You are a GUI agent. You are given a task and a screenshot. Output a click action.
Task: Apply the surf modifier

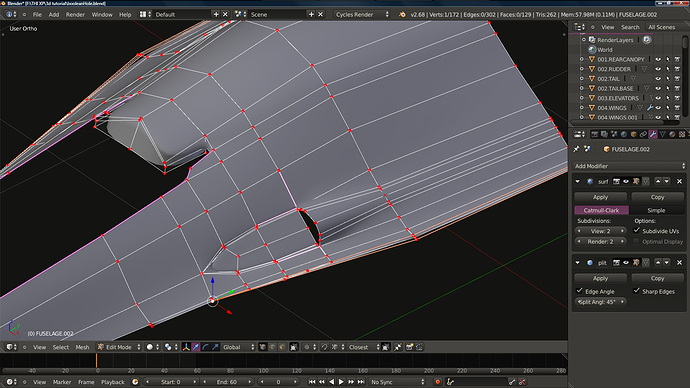601,197
